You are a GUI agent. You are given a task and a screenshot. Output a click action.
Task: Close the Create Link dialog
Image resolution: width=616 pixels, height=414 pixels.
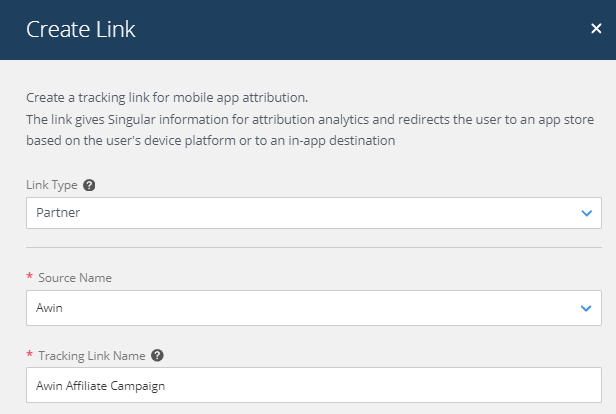point(596,28)
